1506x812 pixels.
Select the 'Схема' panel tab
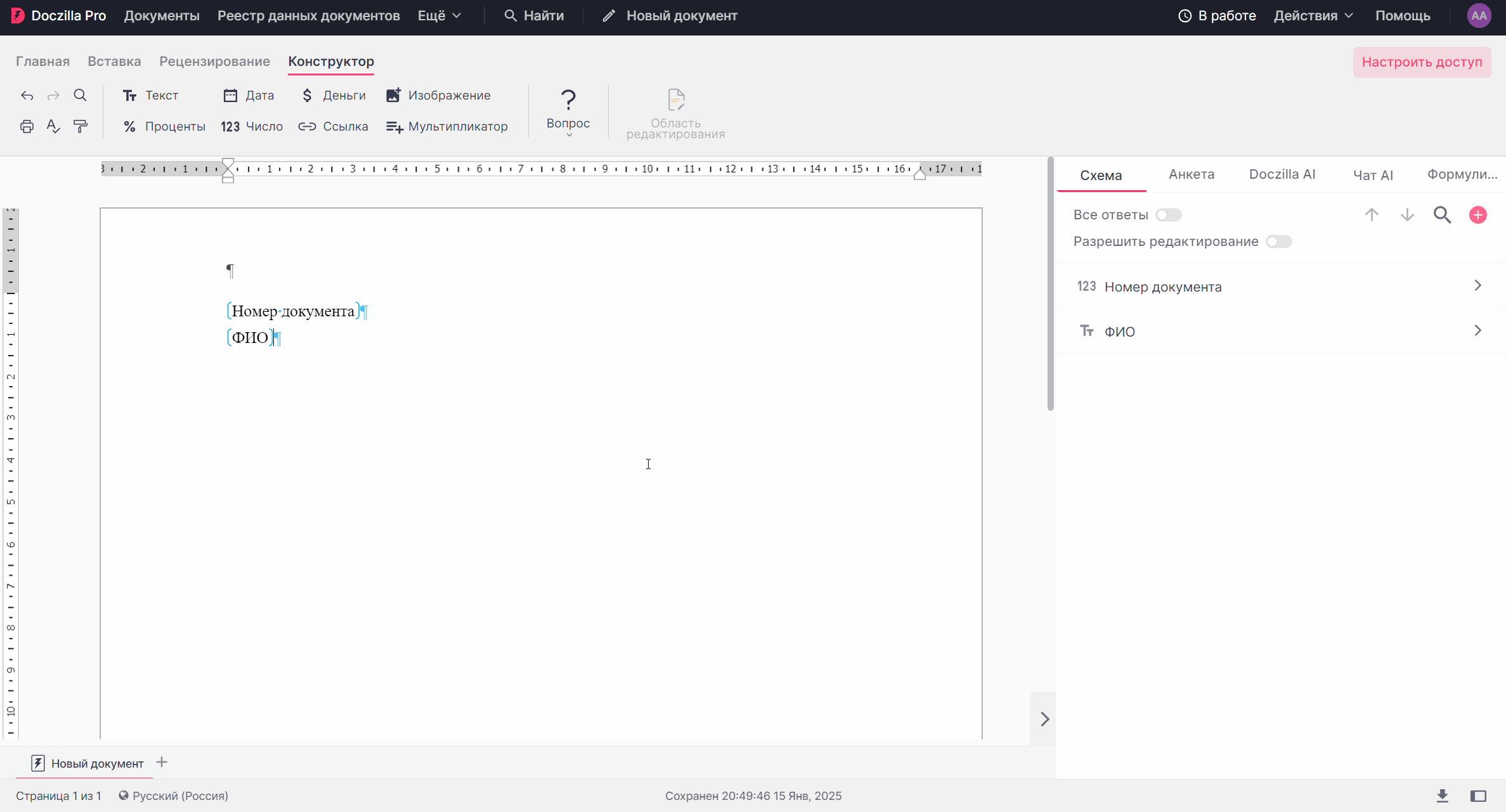(x=1101, y=175)
